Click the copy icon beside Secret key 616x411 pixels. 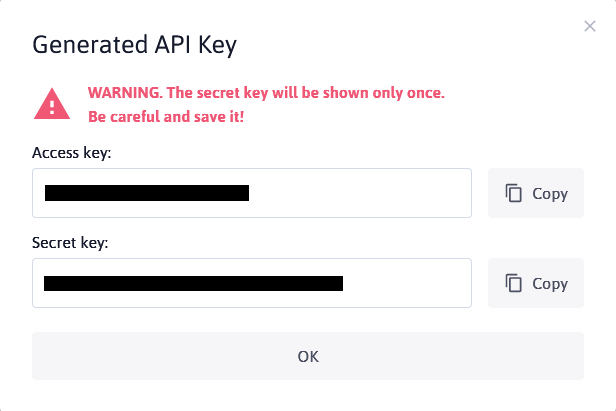tap(514, 283)
